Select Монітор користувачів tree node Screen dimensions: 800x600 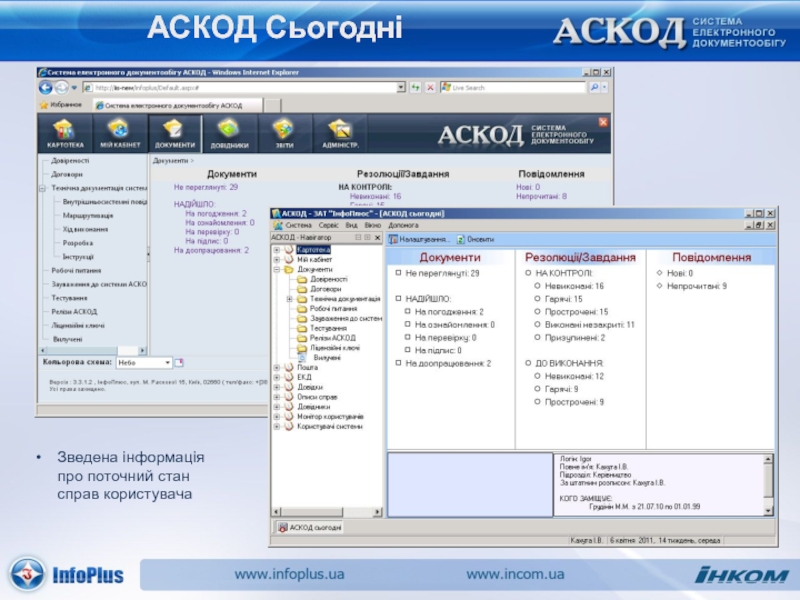click(330, 417)
